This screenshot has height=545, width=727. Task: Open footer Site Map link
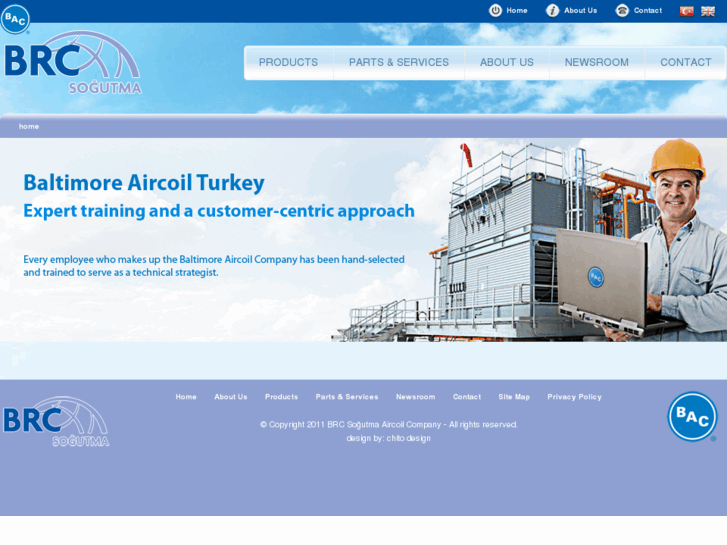tap(514, 397)
